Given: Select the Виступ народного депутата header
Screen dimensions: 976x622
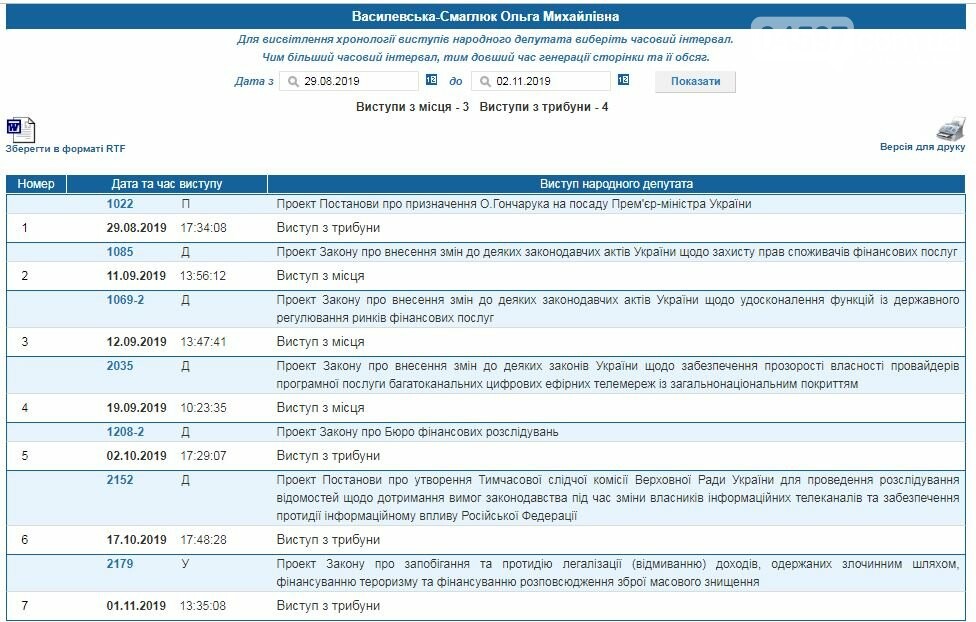Looking at the screenshot, I should [x=616, y=184].
